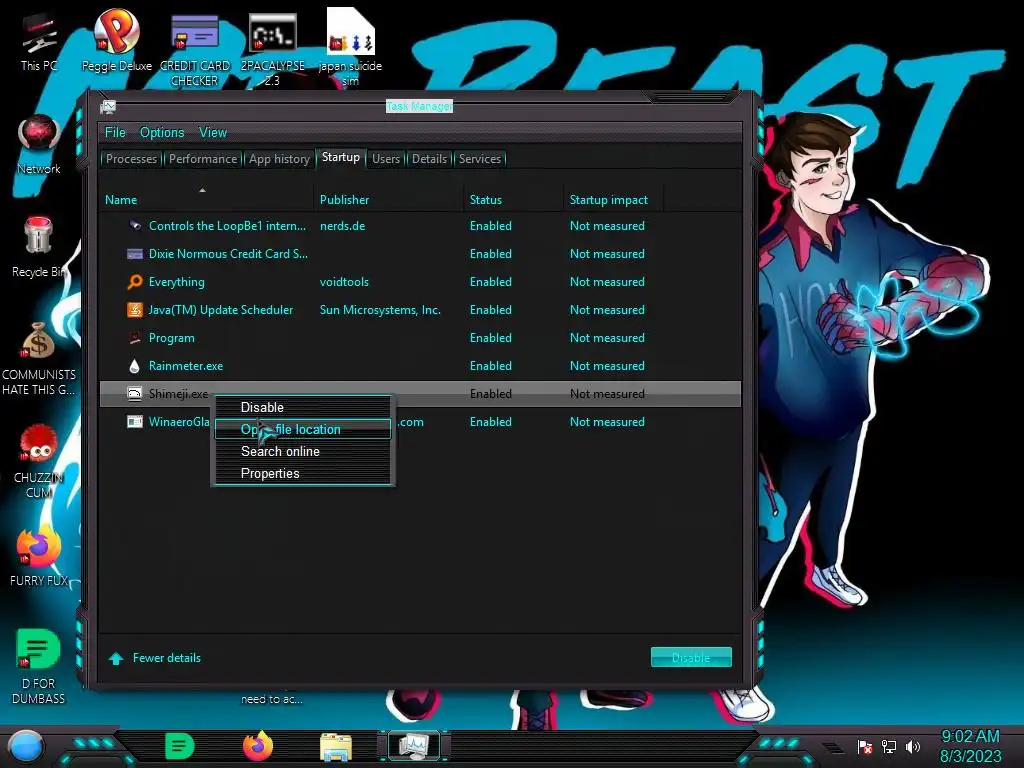Switch to the Services tab
This screenshot has width=1024, height=768.
pos(479,159)
